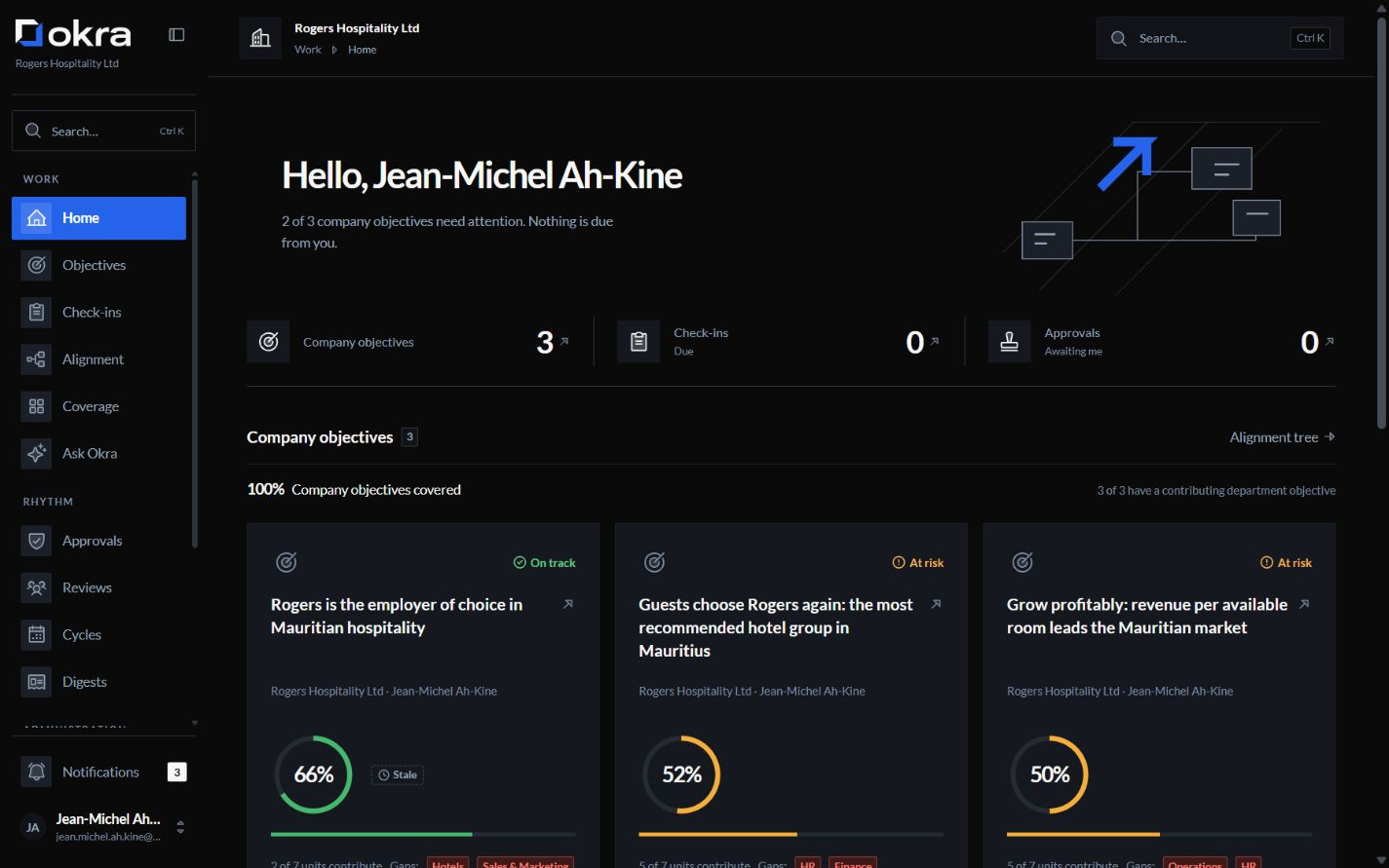Click the Stale status badge
The image size is (1389, 868).
pyautogui.click(x=398, y=774)
